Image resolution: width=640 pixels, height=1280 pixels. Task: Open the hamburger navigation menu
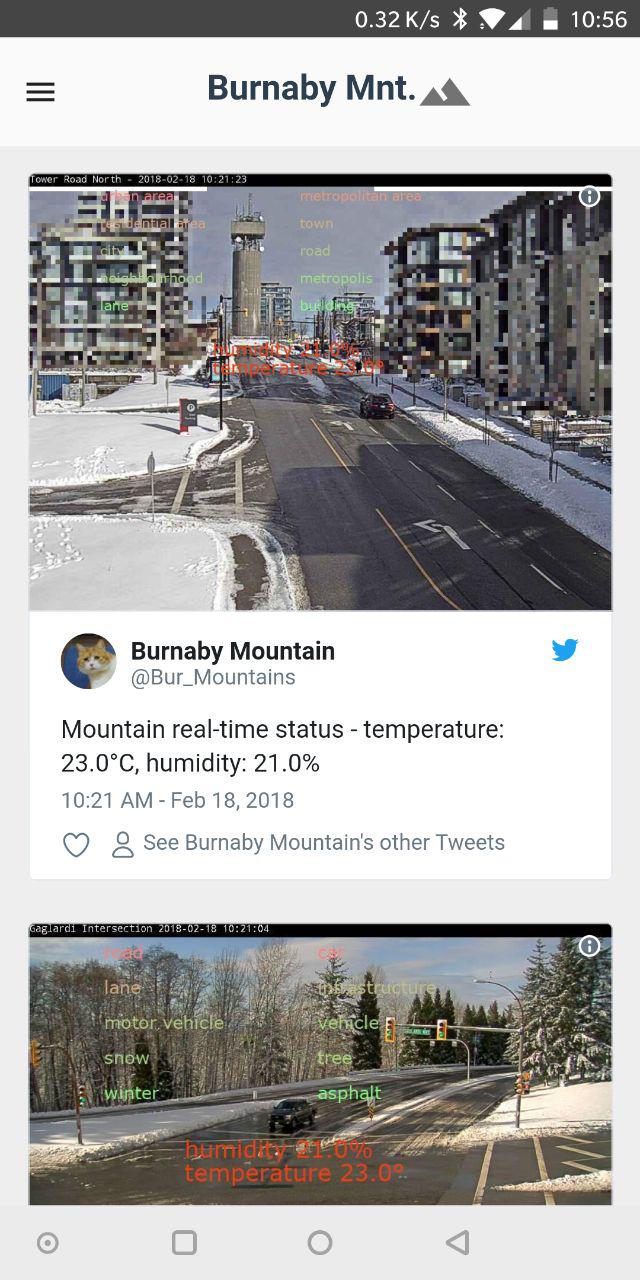point(40,92)
